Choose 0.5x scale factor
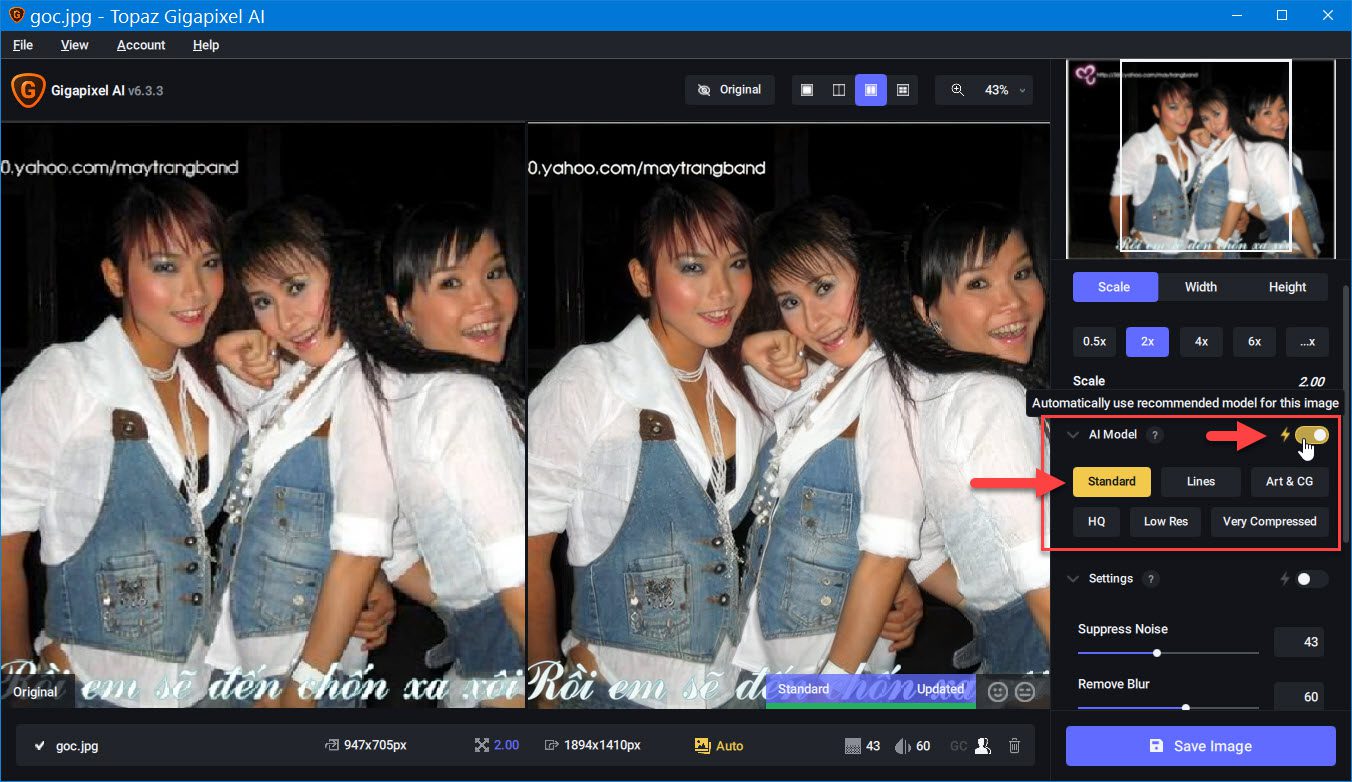1352x782 pixels. click(x=1094, y=342)
